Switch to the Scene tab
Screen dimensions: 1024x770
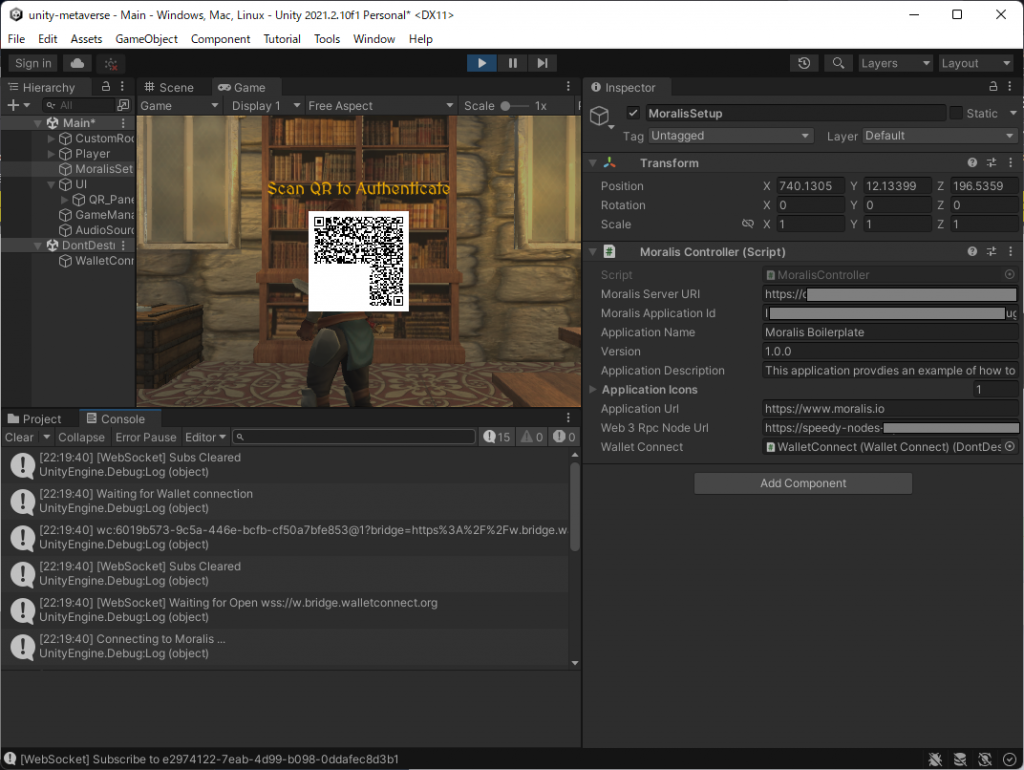[x=169, y=88]
